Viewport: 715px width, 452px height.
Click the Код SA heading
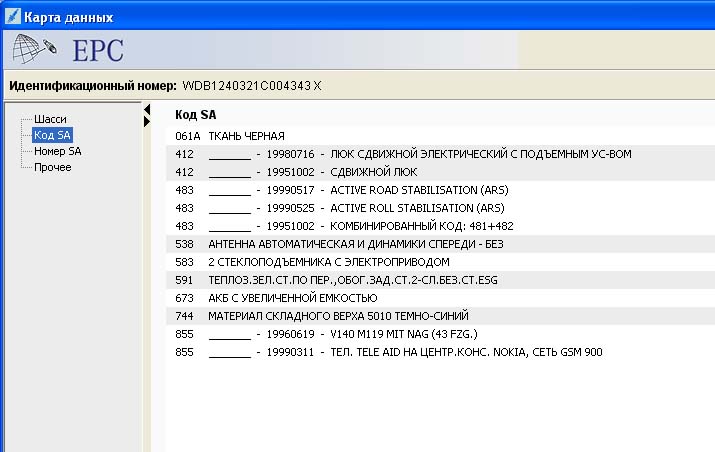pos(196,114)
